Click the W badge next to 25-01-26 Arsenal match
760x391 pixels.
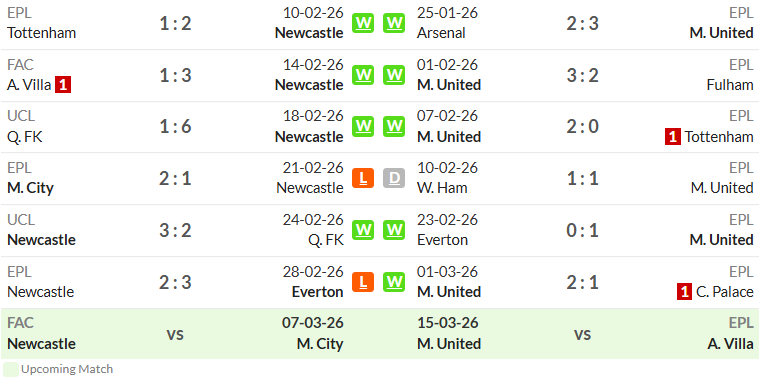point(394,23)
